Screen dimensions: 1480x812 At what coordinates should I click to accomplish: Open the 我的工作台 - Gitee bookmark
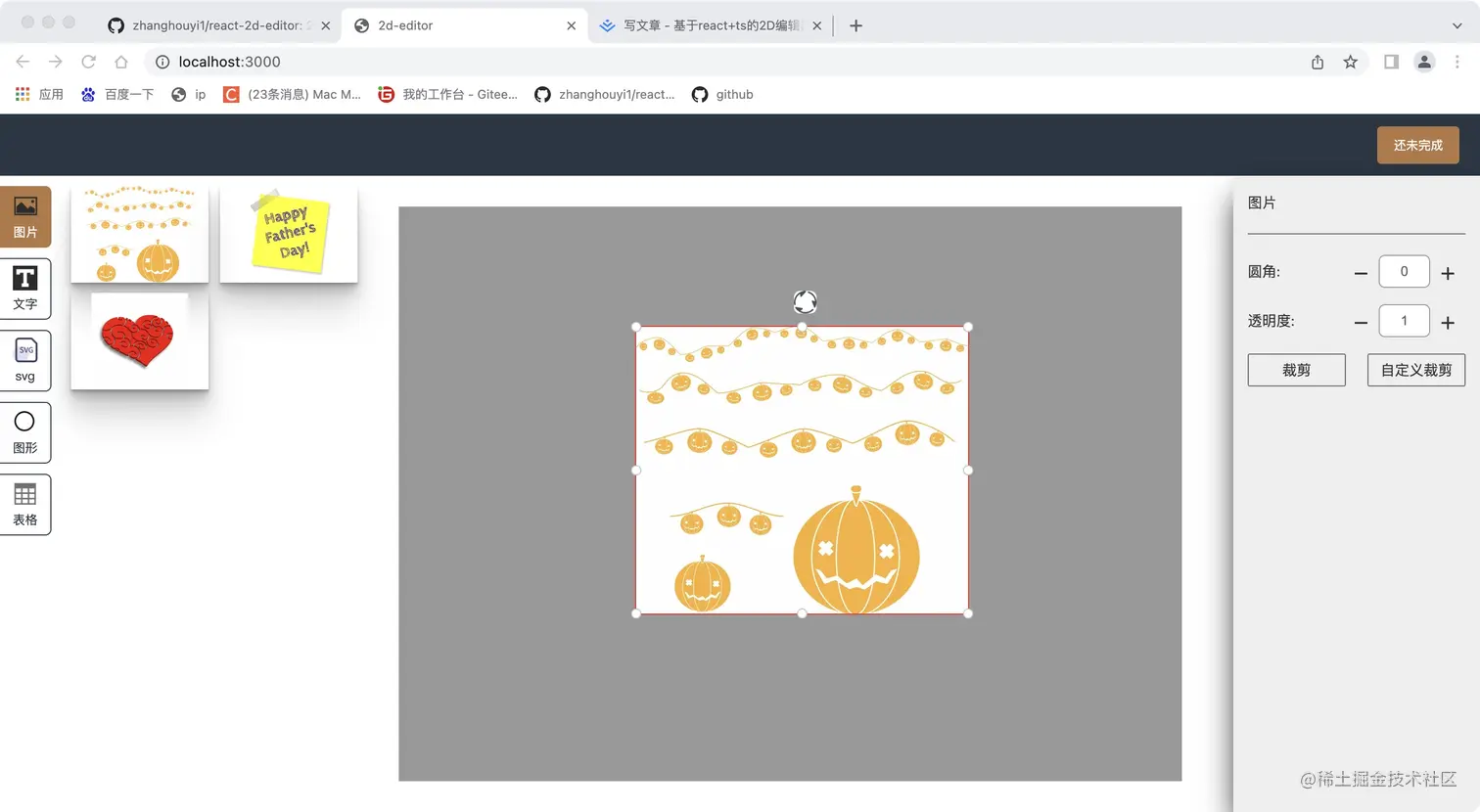448,94
